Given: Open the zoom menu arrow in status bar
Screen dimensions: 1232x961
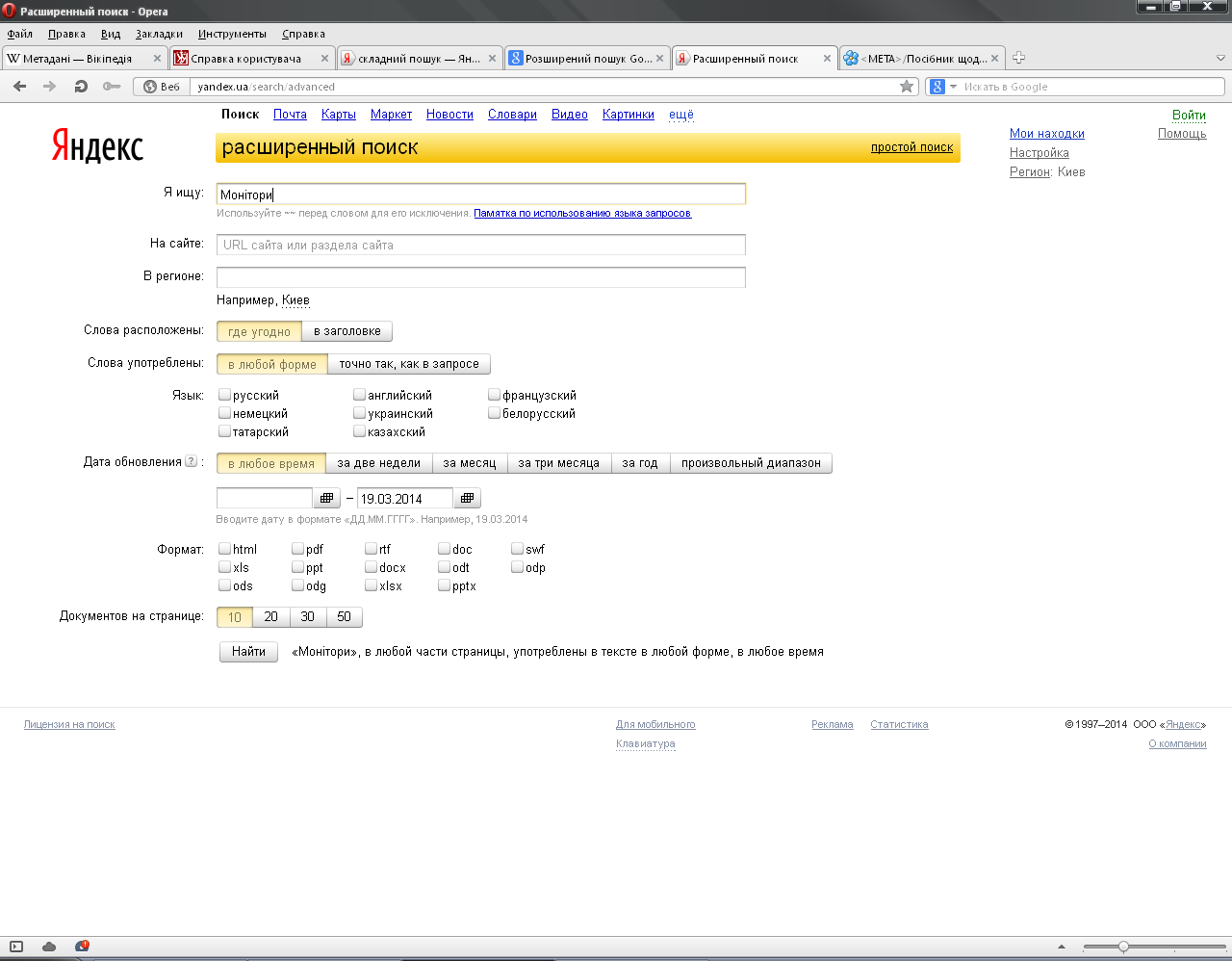Looking at the screenshot, I should [1062, 947].
